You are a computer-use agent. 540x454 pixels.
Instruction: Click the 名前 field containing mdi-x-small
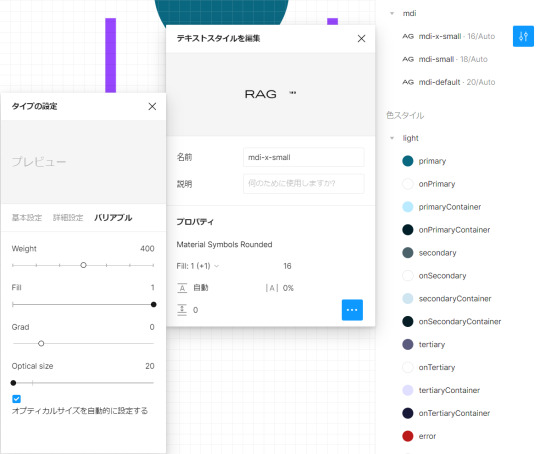(x=303, y=157)
